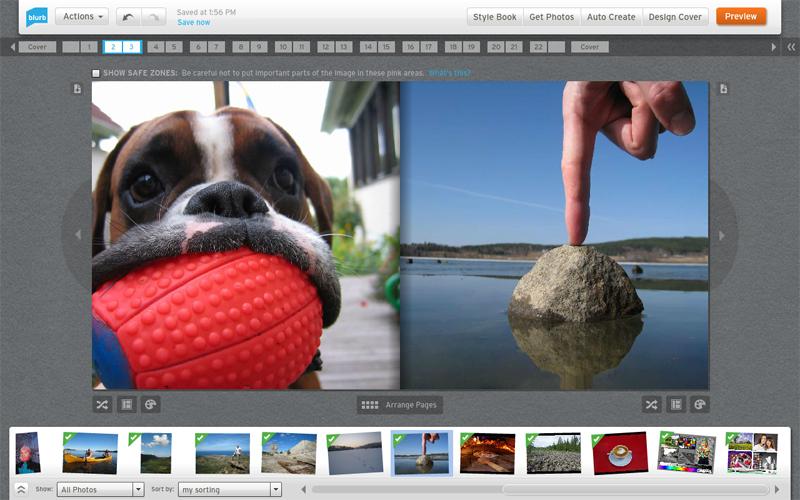
Task: Collapse the photo tray panel
Action: [21, 489]
